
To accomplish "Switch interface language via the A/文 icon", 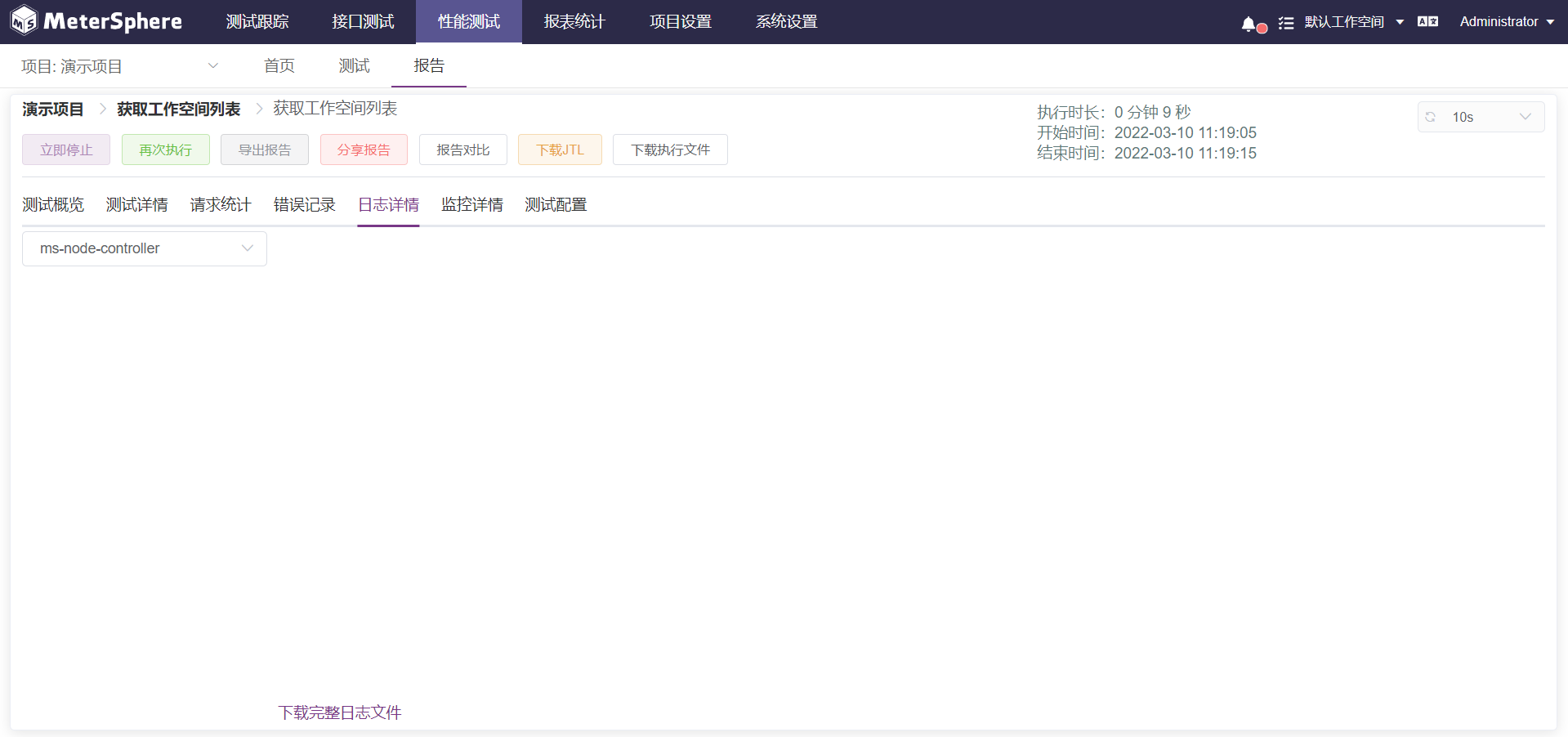I will pos(1427,21).
